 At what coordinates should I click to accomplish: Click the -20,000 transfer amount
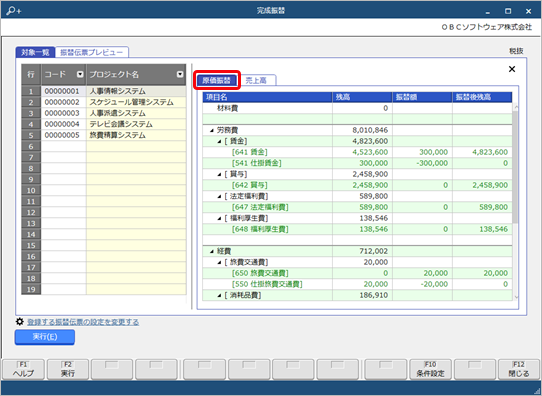pos(434,284)
